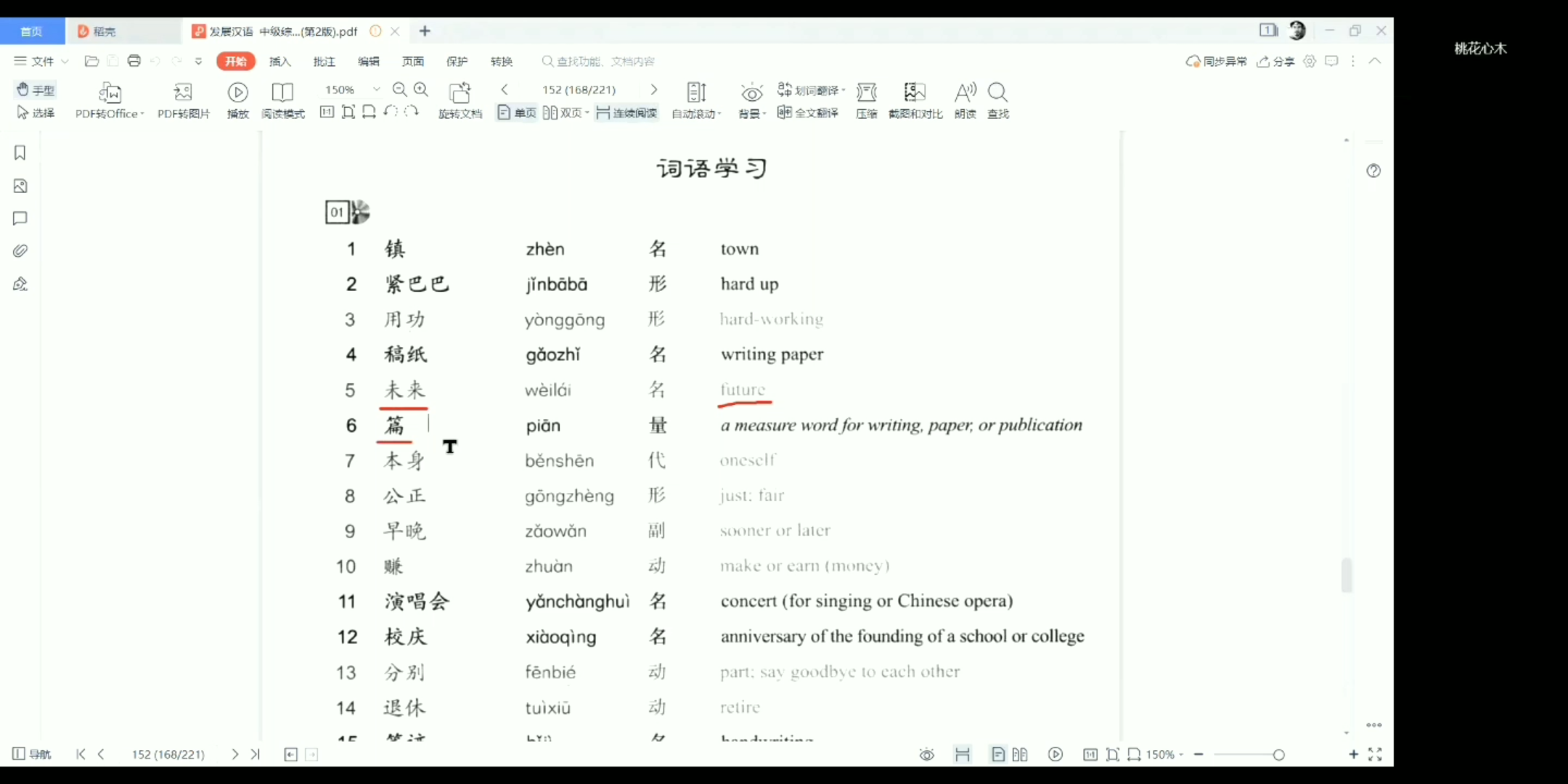
Task: Rotate view clockwise
Action: pos(412,112)
